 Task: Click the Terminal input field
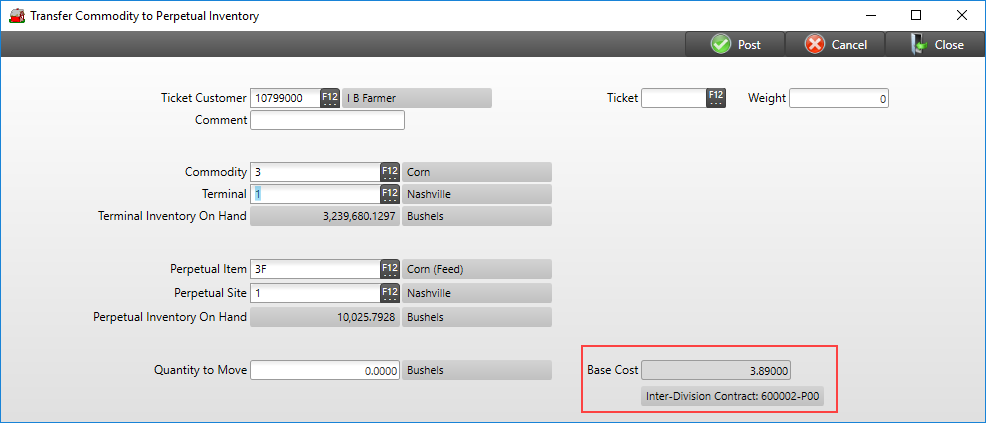[x=314, y=194]
